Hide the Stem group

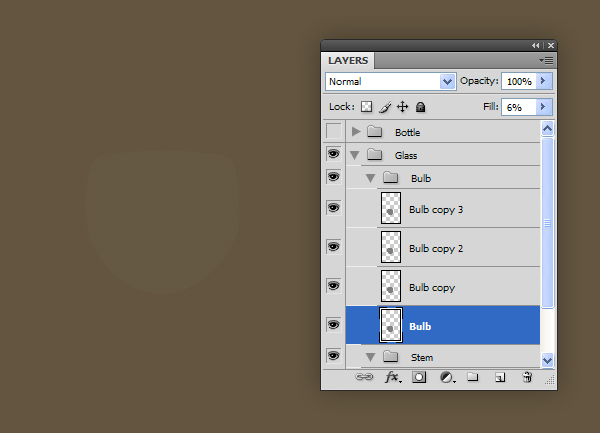(x=334, y=356)
